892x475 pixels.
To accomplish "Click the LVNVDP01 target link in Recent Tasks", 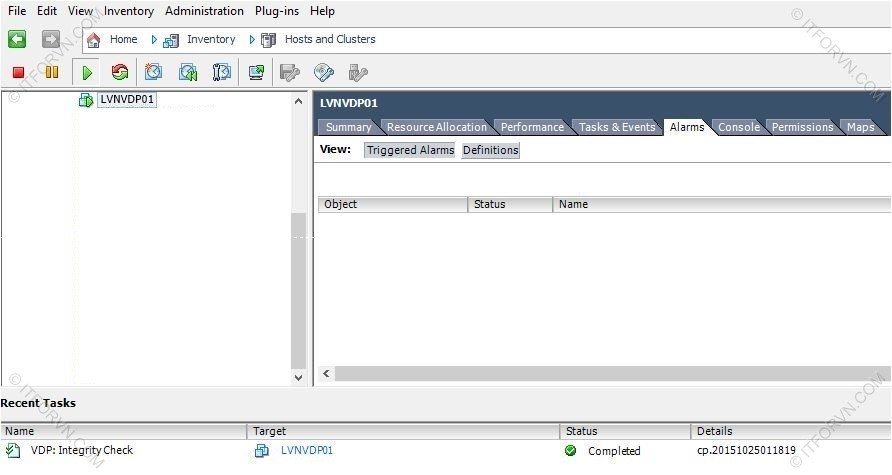I will (x=306, y=451).
